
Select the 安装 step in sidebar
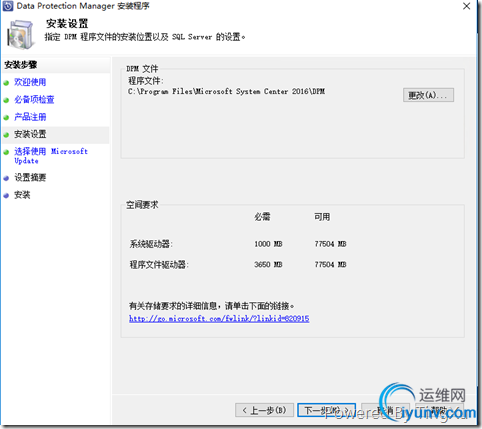coord(22,195)
